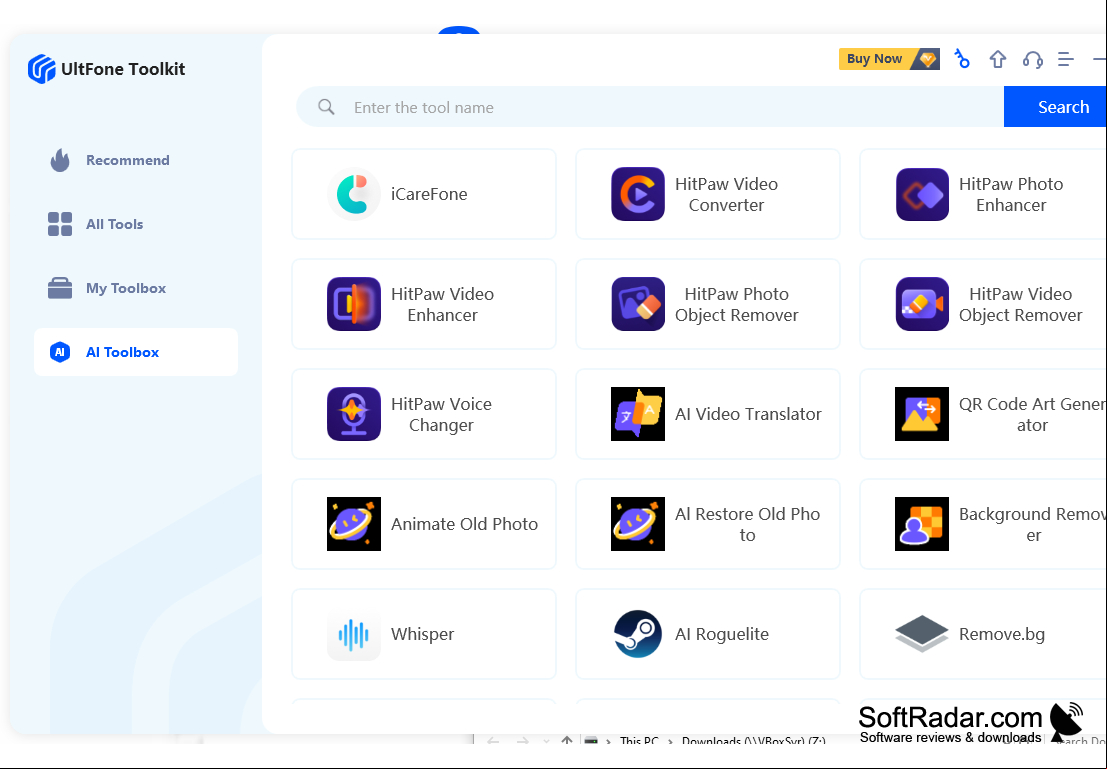Open the AI Restore Old Photo icon
This screenshot has height=769, width=1107.
click(x=638, y=524)
